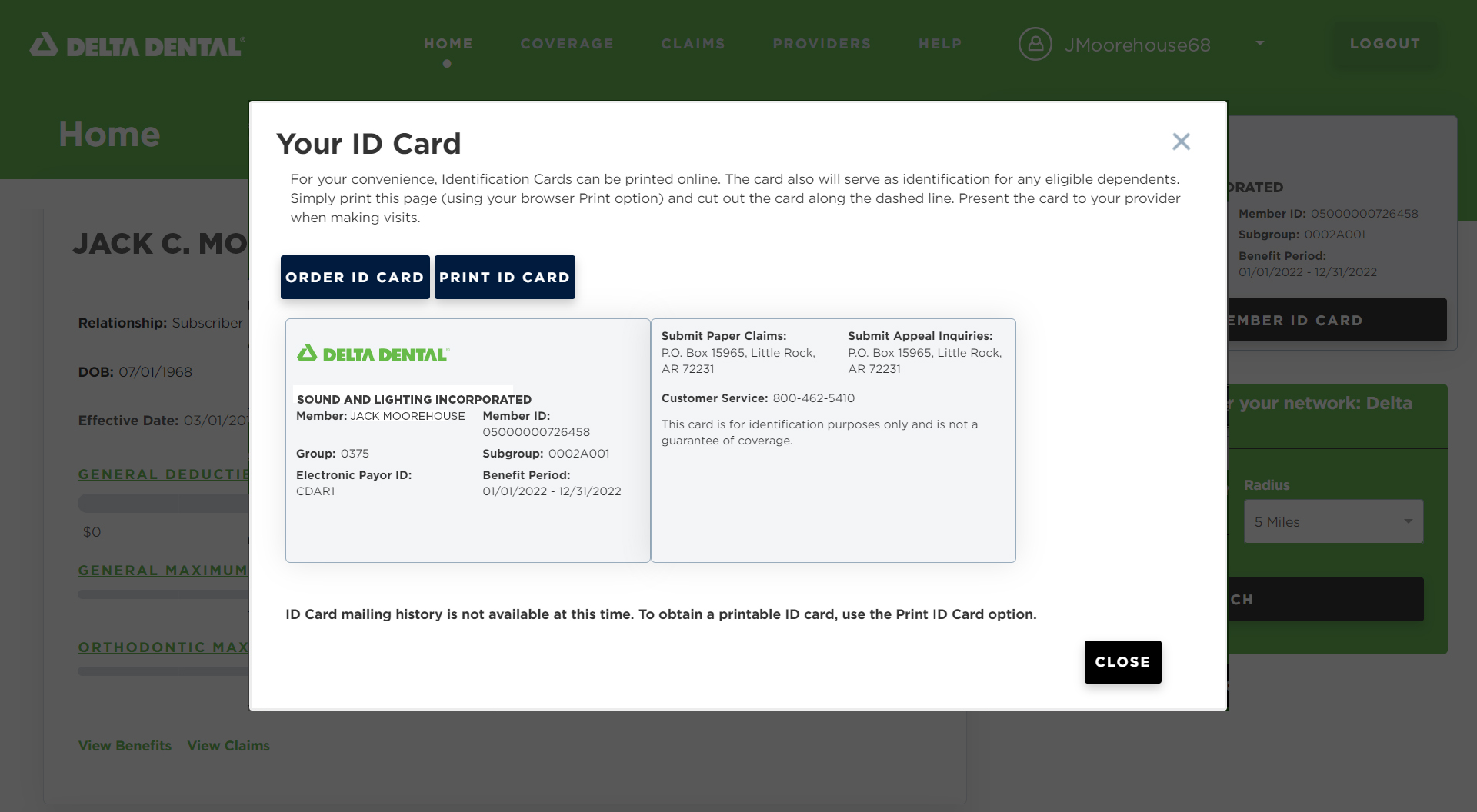
Task: Click the $0 deductible amount
Action: (x=92, y=531)
